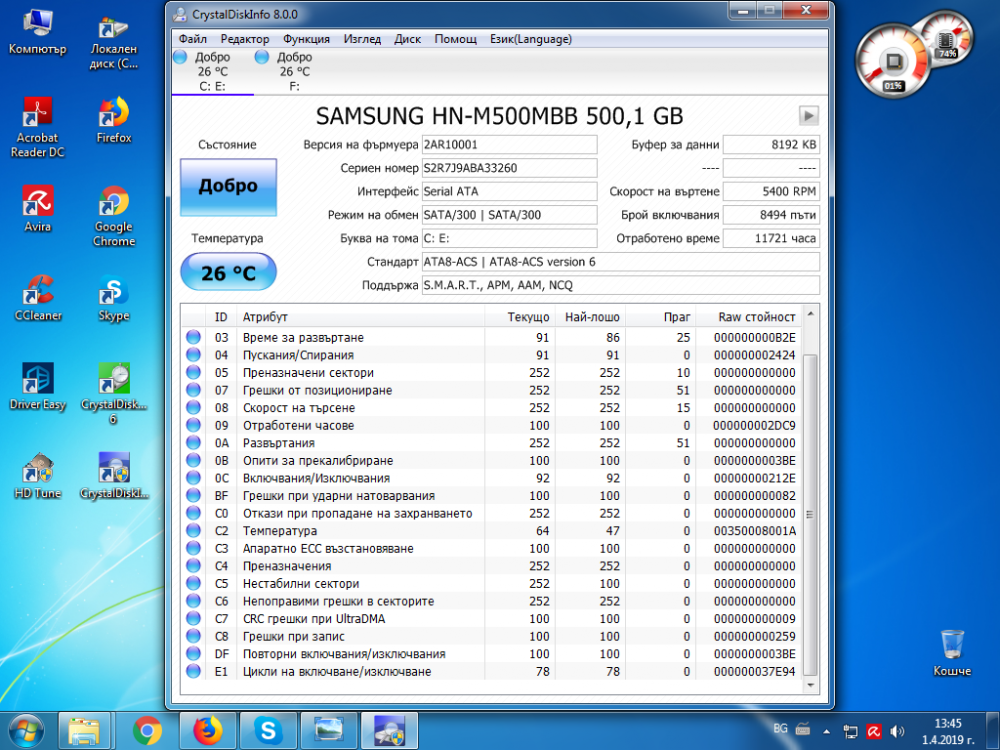The width and height of the screenshot is (1000, 750).
Task: Select the F: disk tab
Action: [x=294, y=71]
